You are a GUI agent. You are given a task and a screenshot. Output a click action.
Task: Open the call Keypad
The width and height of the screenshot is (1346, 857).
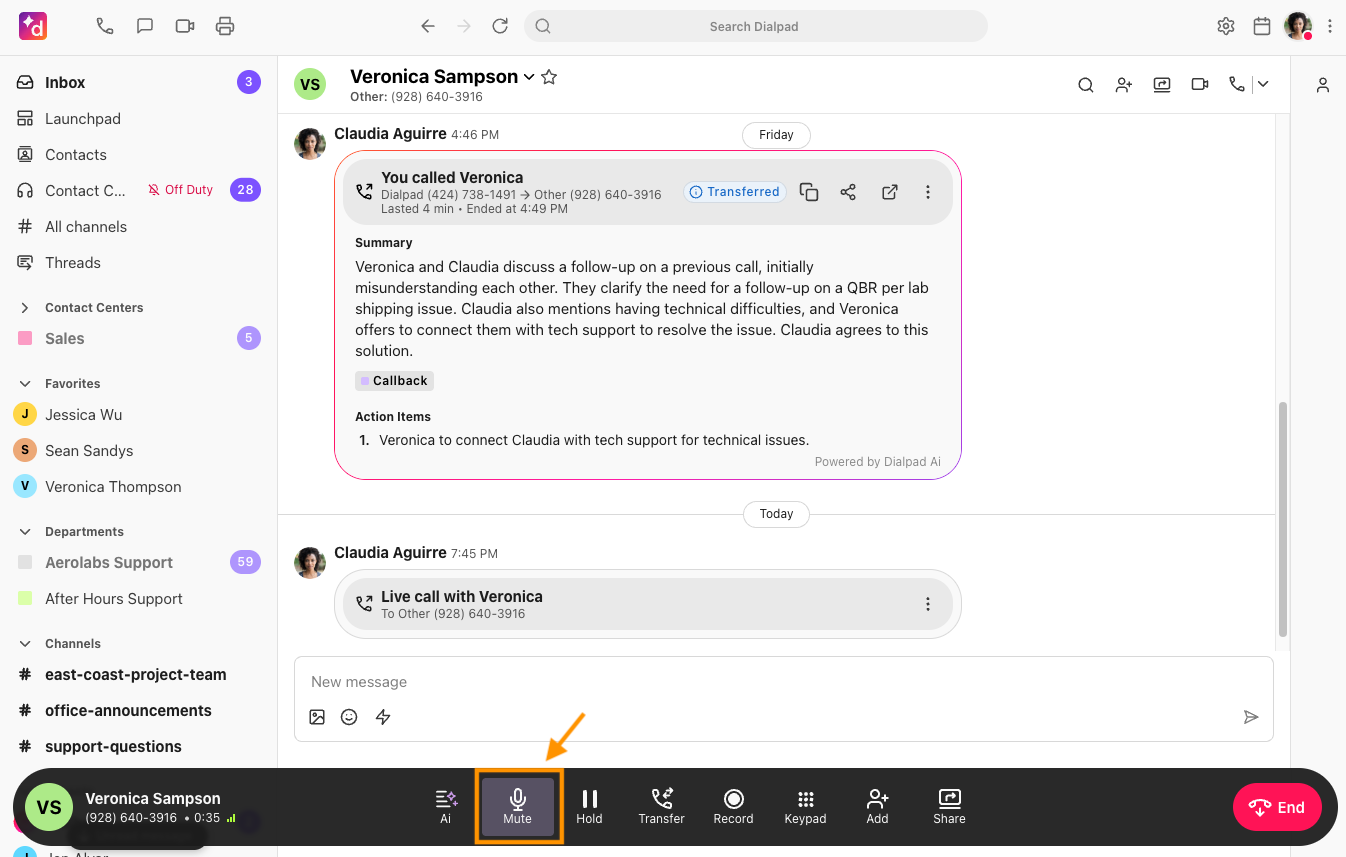806,807
